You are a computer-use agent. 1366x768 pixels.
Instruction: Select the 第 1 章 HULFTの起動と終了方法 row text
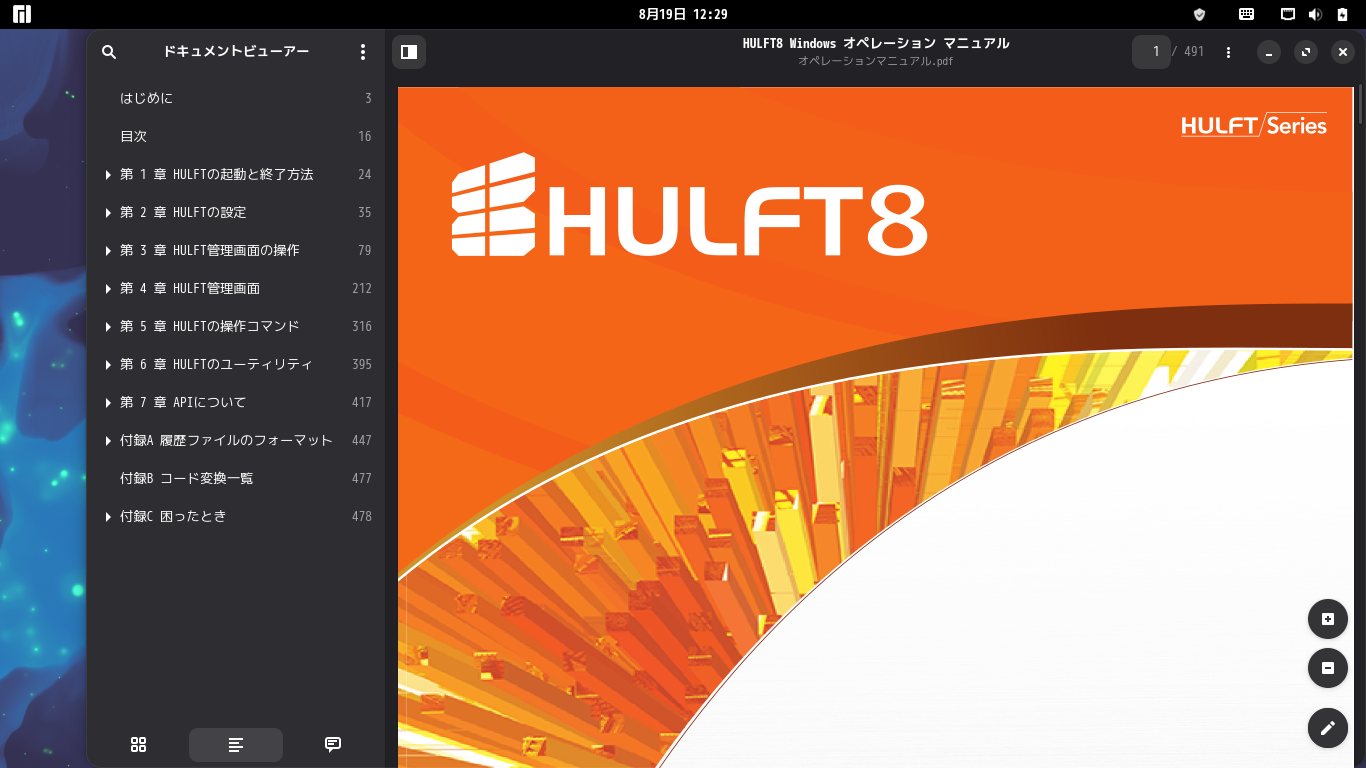point(217,174)
